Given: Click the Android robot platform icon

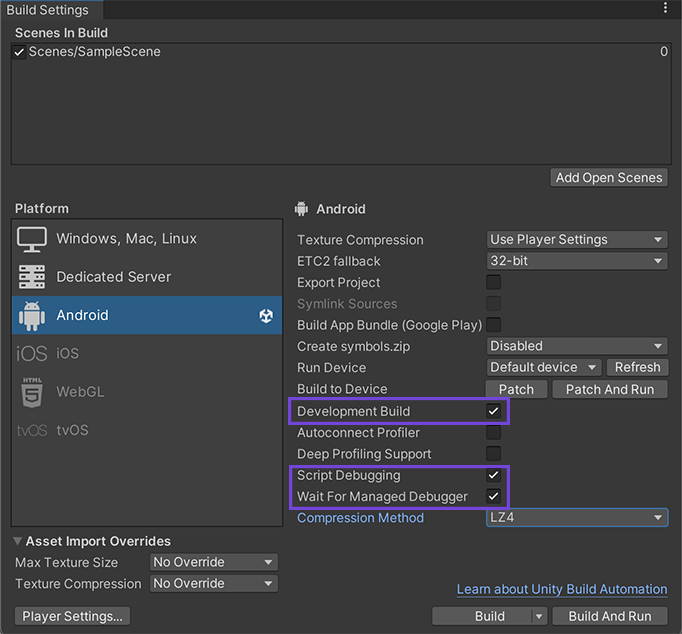Looking at the screenshot, I should coord(32,315).
